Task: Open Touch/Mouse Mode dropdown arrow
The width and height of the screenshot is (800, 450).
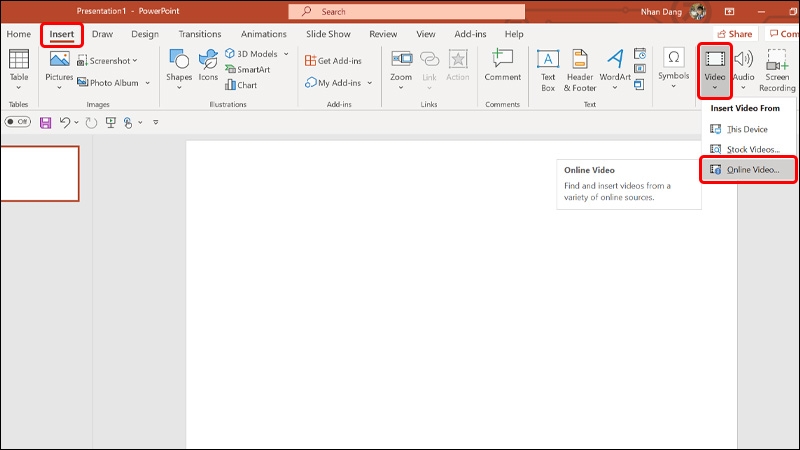Action: [140, 122]
